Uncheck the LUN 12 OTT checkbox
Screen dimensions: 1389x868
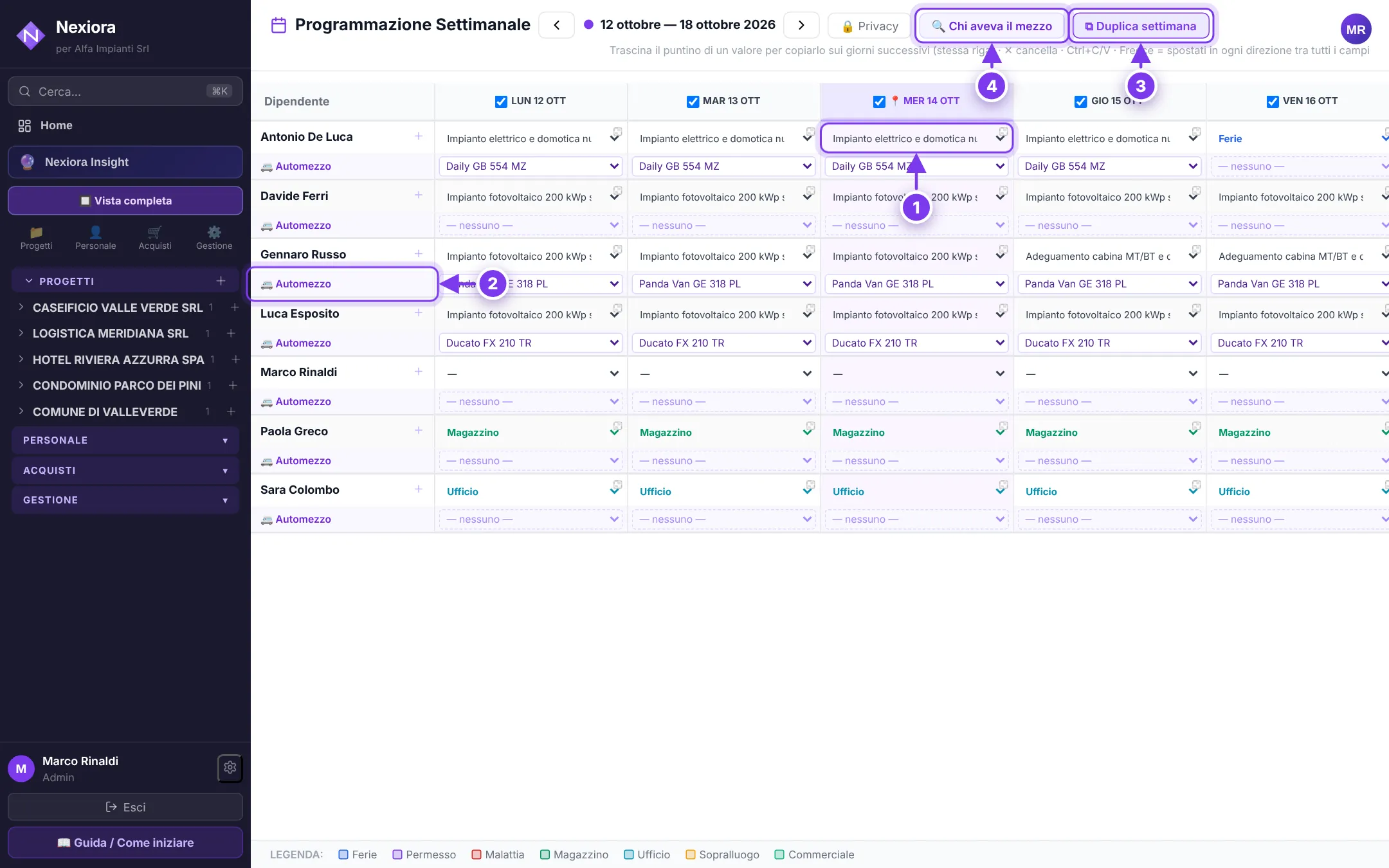click(501, 102)
